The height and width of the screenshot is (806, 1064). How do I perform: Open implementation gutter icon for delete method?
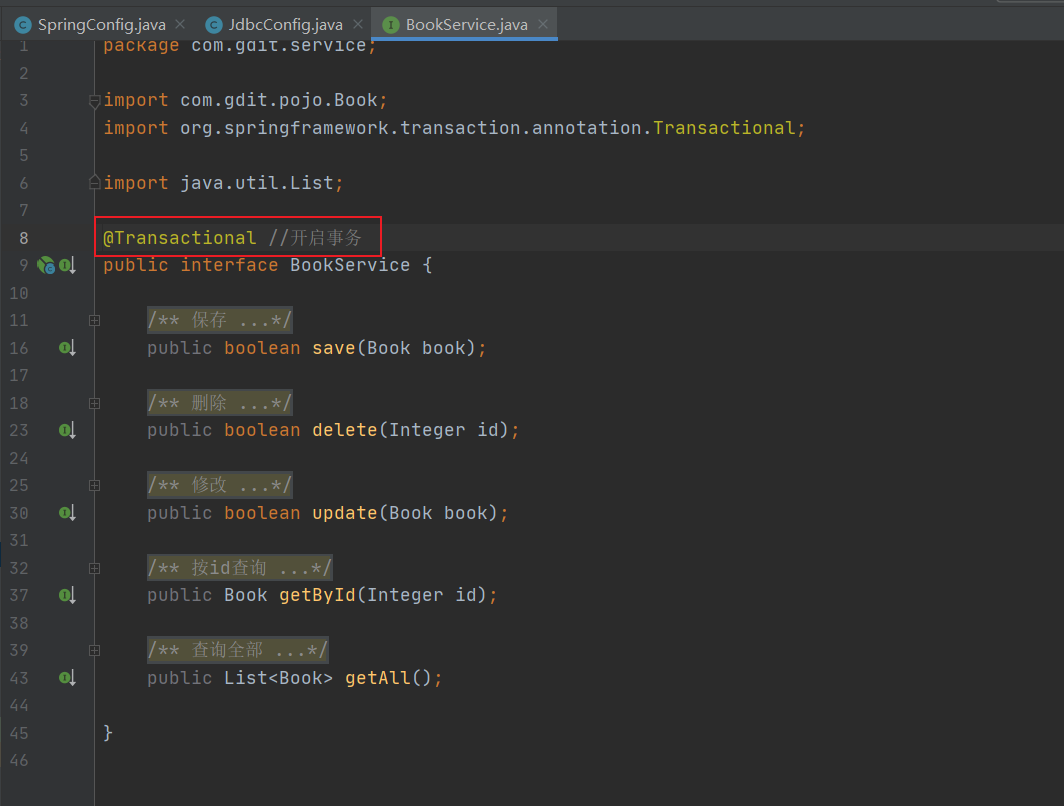pos(67,430)
